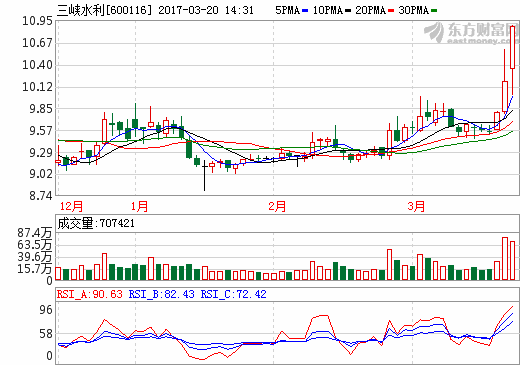Screen dimensions: 520x365
Task: Select the 30PMA legend label
Action: (414, 10)
